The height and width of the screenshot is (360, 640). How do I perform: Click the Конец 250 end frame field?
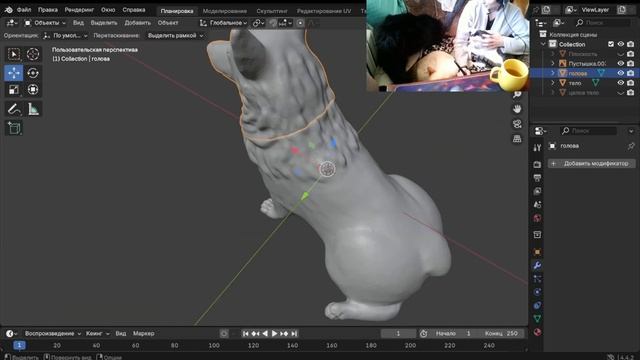tap(501, 333)
